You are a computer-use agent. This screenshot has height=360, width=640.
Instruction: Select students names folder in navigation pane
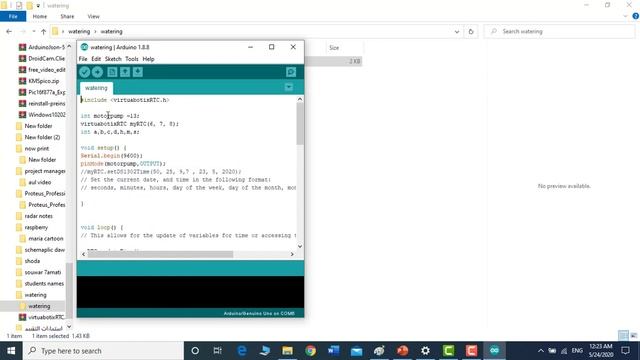40,283
